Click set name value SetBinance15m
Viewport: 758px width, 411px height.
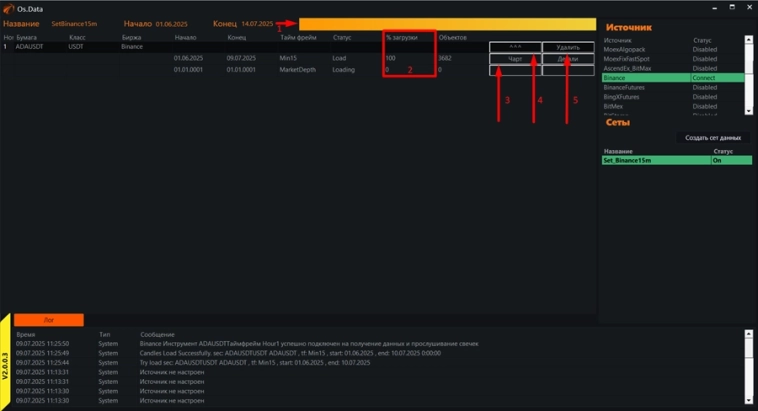74,24
